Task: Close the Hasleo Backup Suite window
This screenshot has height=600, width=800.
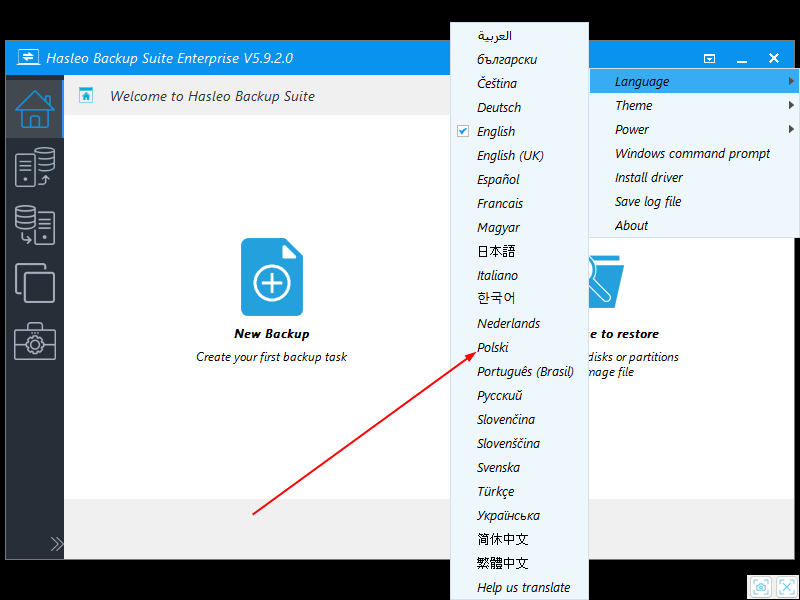Action: point(774,58)
